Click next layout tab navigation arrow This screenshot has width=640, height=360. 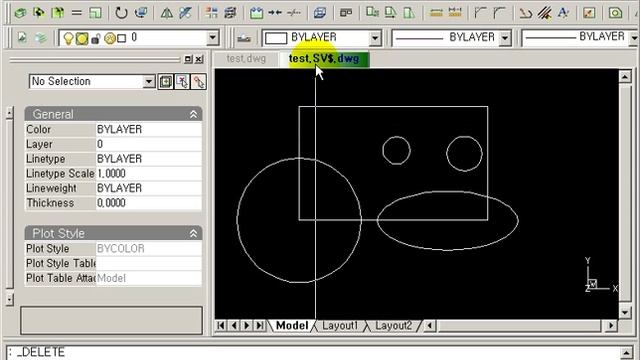tap(247, 326)
